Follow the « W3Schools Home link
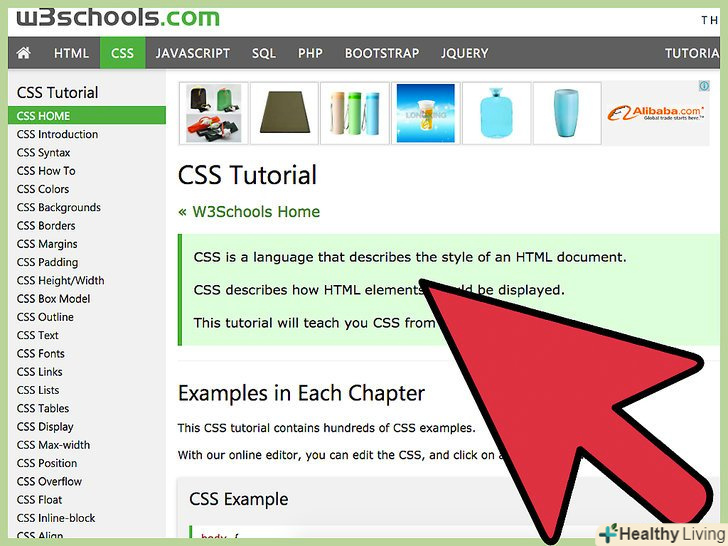728x546 pixels. [x=249, y=212]
